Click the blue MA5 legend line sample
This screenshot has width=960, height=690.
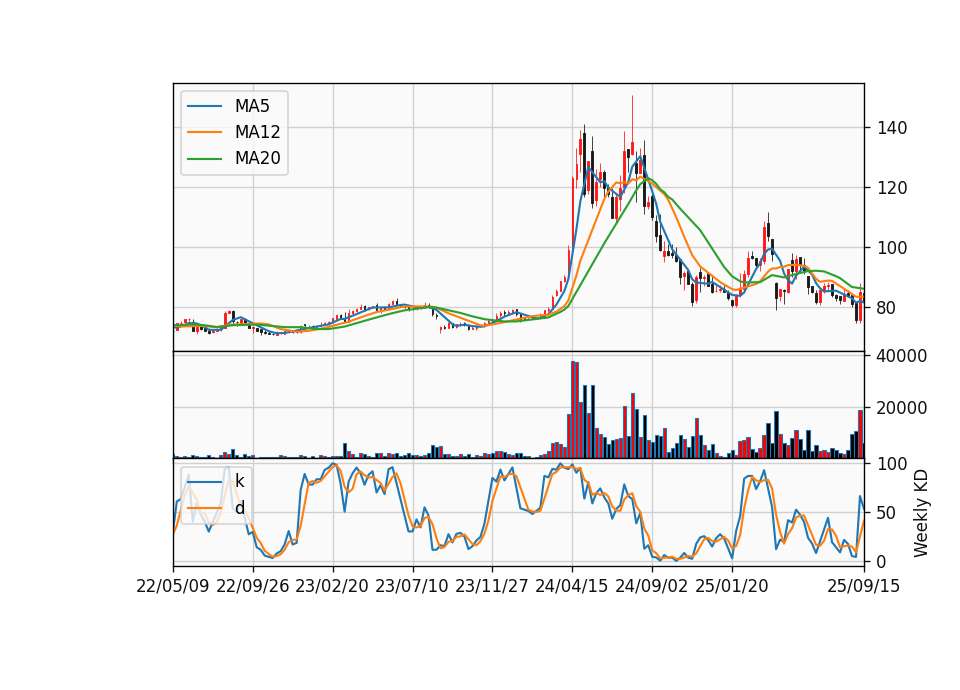click(x=204, y=106)
